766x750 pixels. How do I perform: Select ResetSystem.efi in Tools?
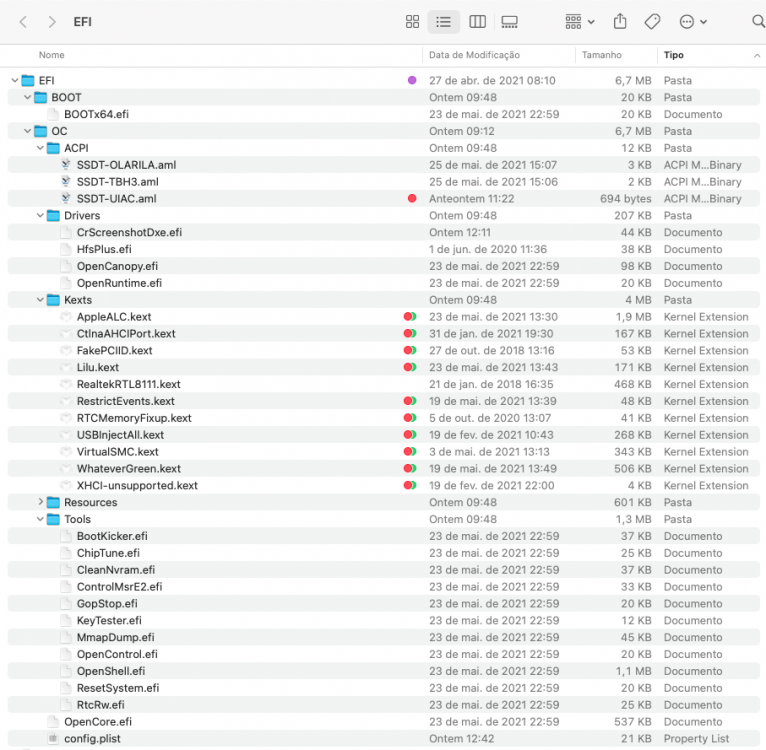click(118, 688)
